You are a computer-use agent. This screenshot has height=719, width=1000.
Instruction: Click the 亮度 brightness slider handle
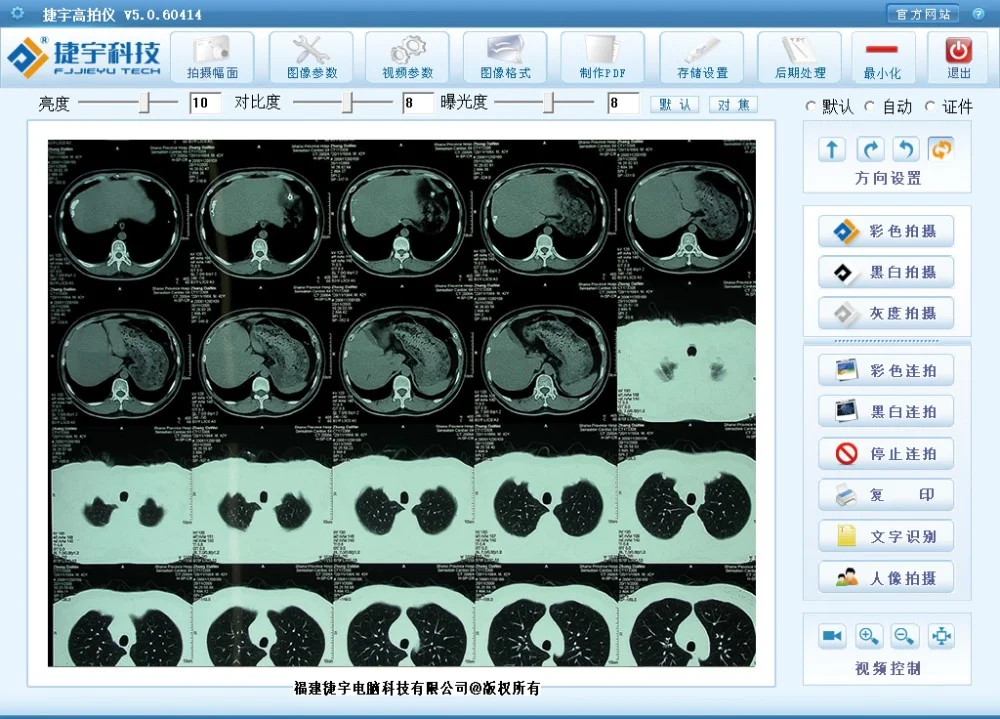coord(145,103)
